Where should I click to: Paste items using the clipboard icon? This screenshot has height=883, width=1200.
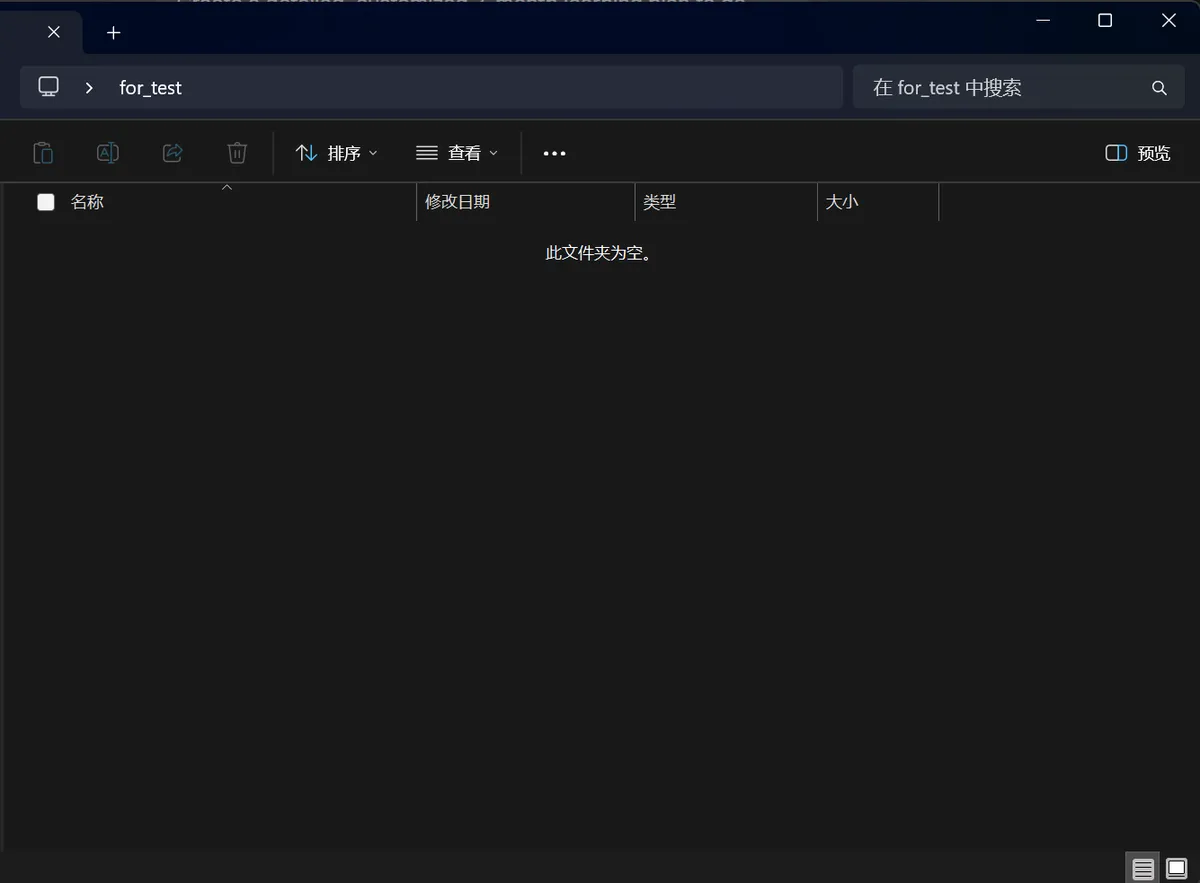pos(43,152)
